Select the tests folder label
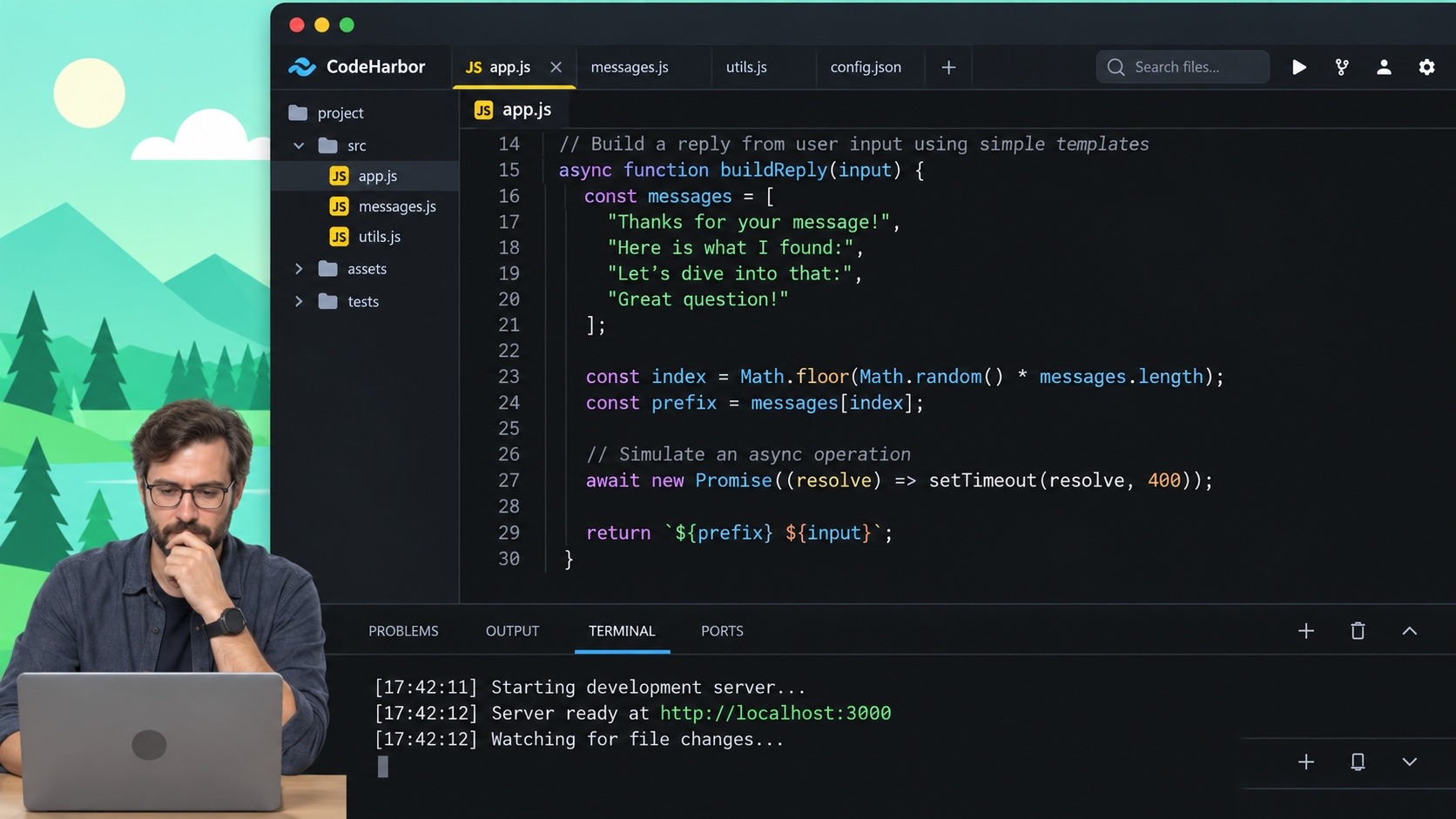The height and width of the screenshot is (819, 1456). coord(363,301)
